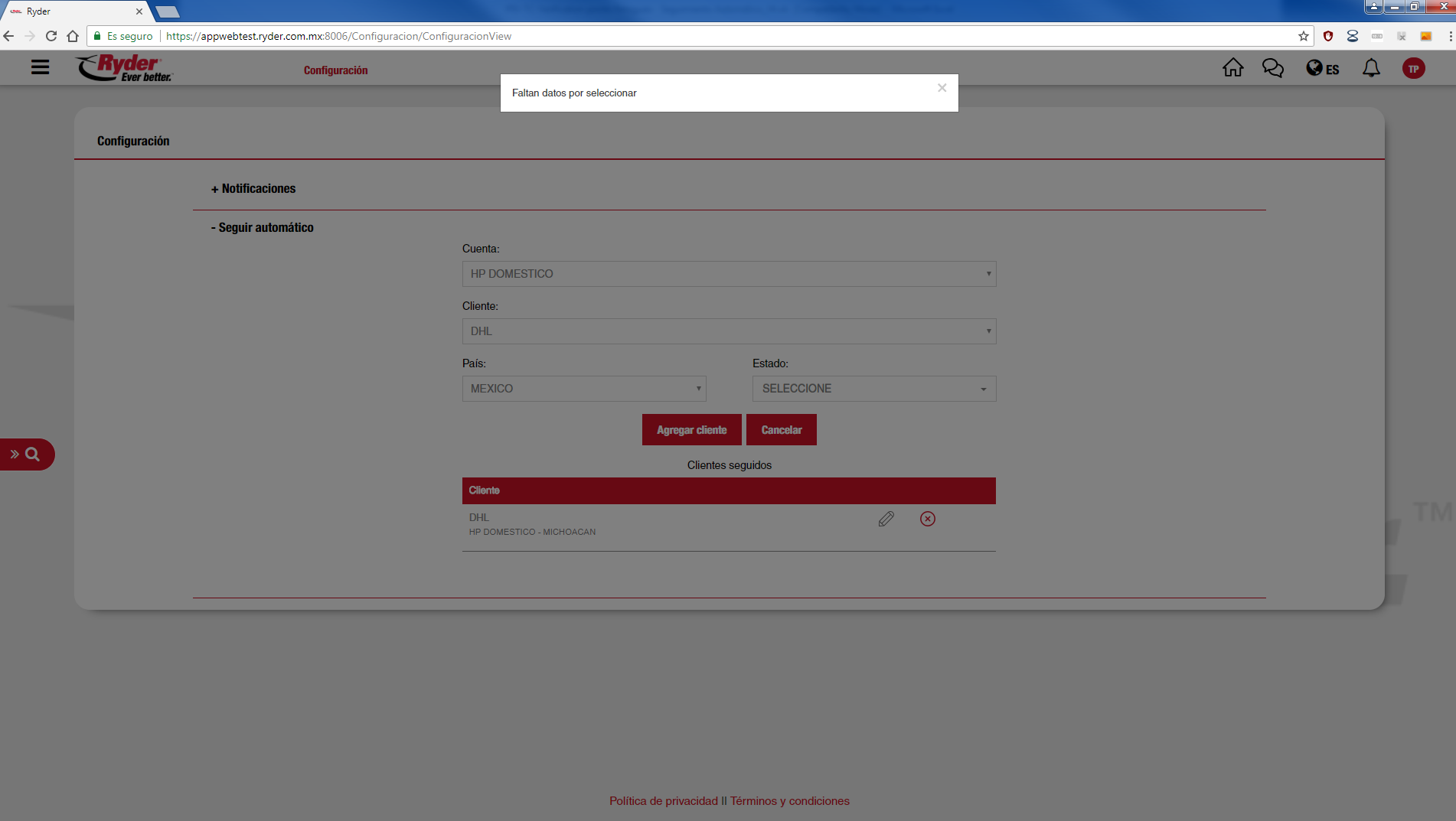The width and height of the screenshot is (1456, 821).
Task: Collapse the Seguir automático section
Action: pos(263,228)
